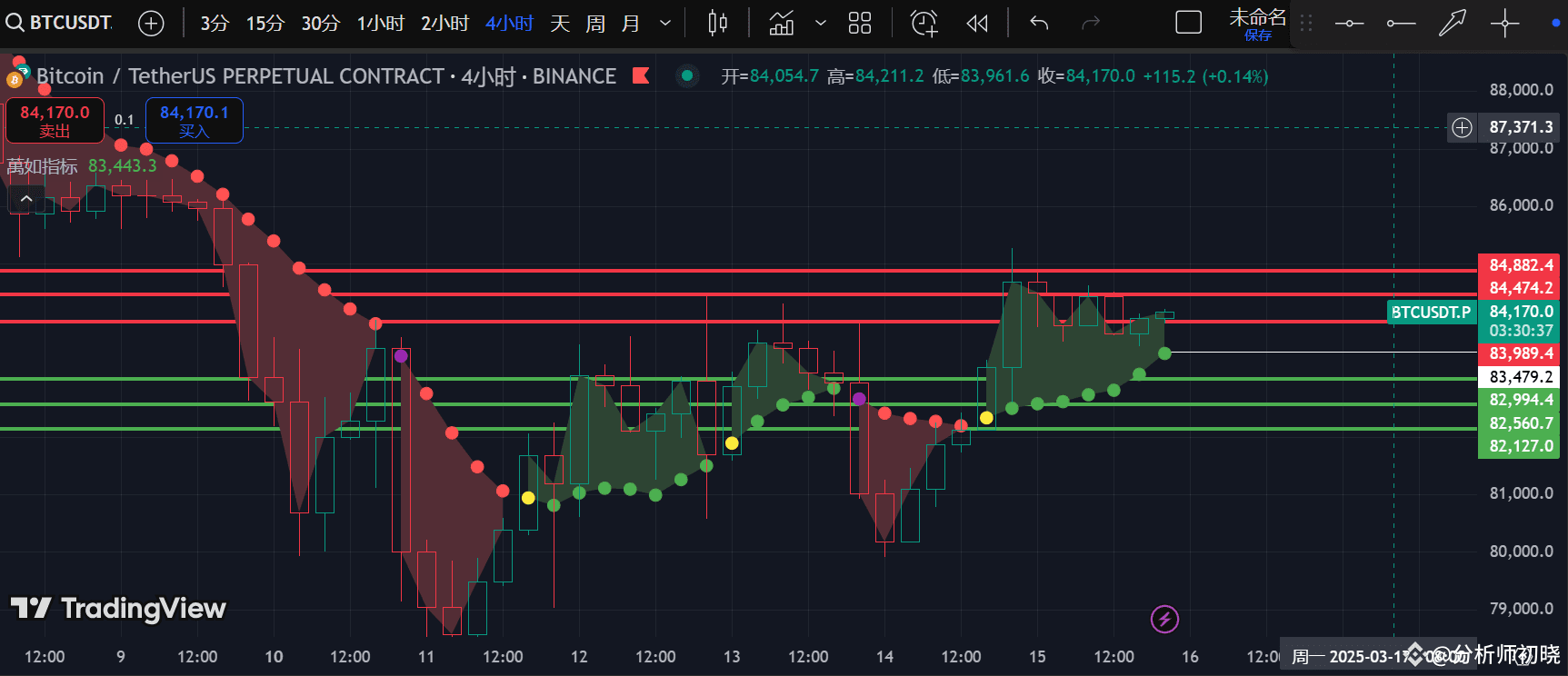Click the 保存 save layout link
This screenshot has width=1568, height=676.
(x=1258, y=35)
